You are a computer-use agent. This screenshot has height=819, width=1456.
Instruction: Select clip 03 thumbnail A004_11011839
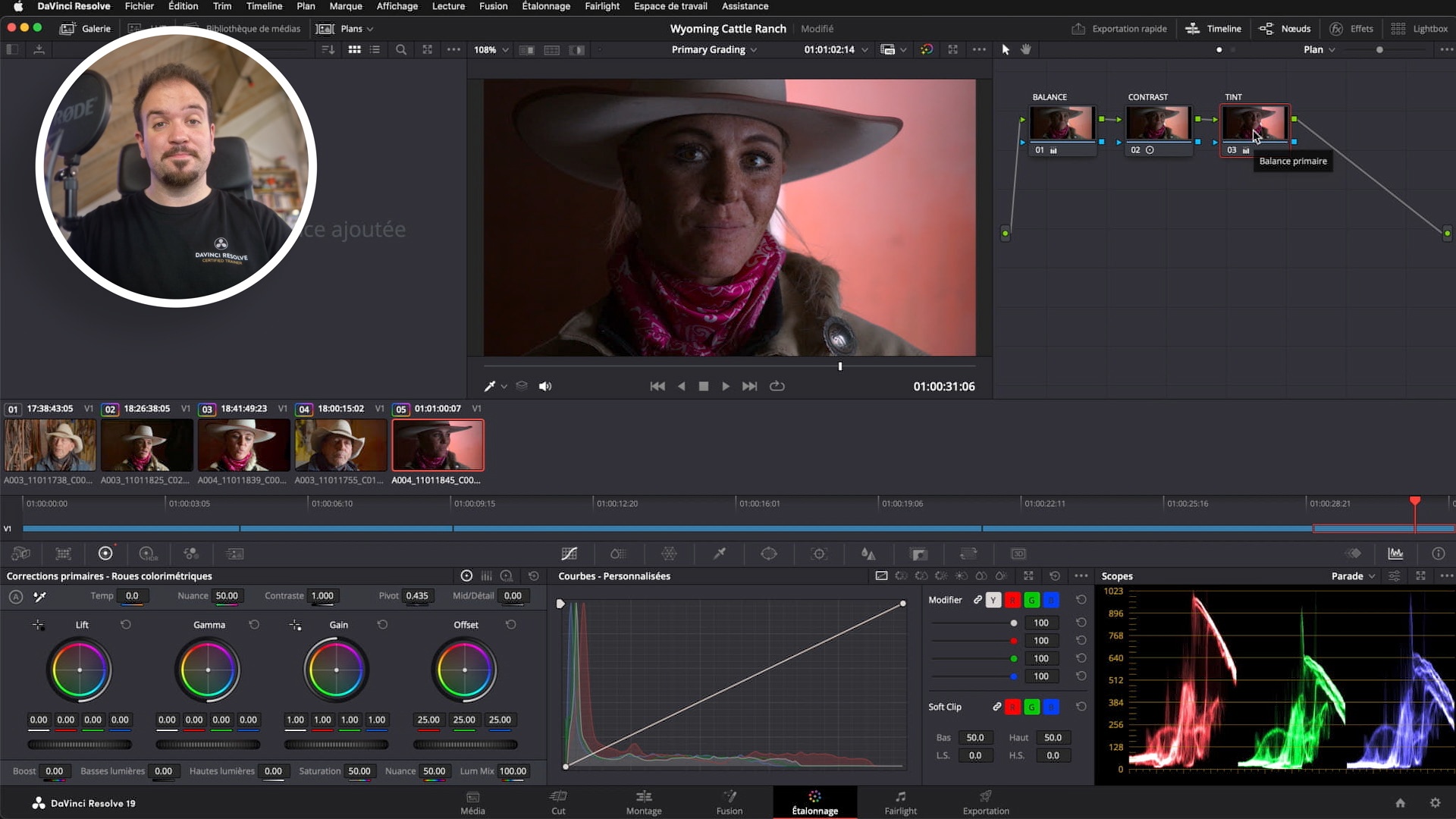point(243,445)
